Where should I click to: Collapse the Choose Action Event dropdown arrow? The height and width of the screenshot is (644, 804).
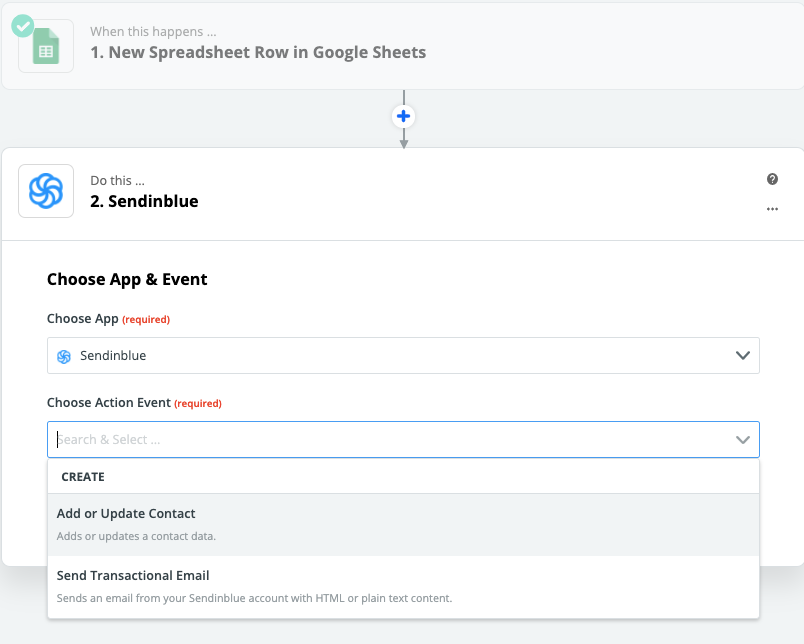pos(742,439)
